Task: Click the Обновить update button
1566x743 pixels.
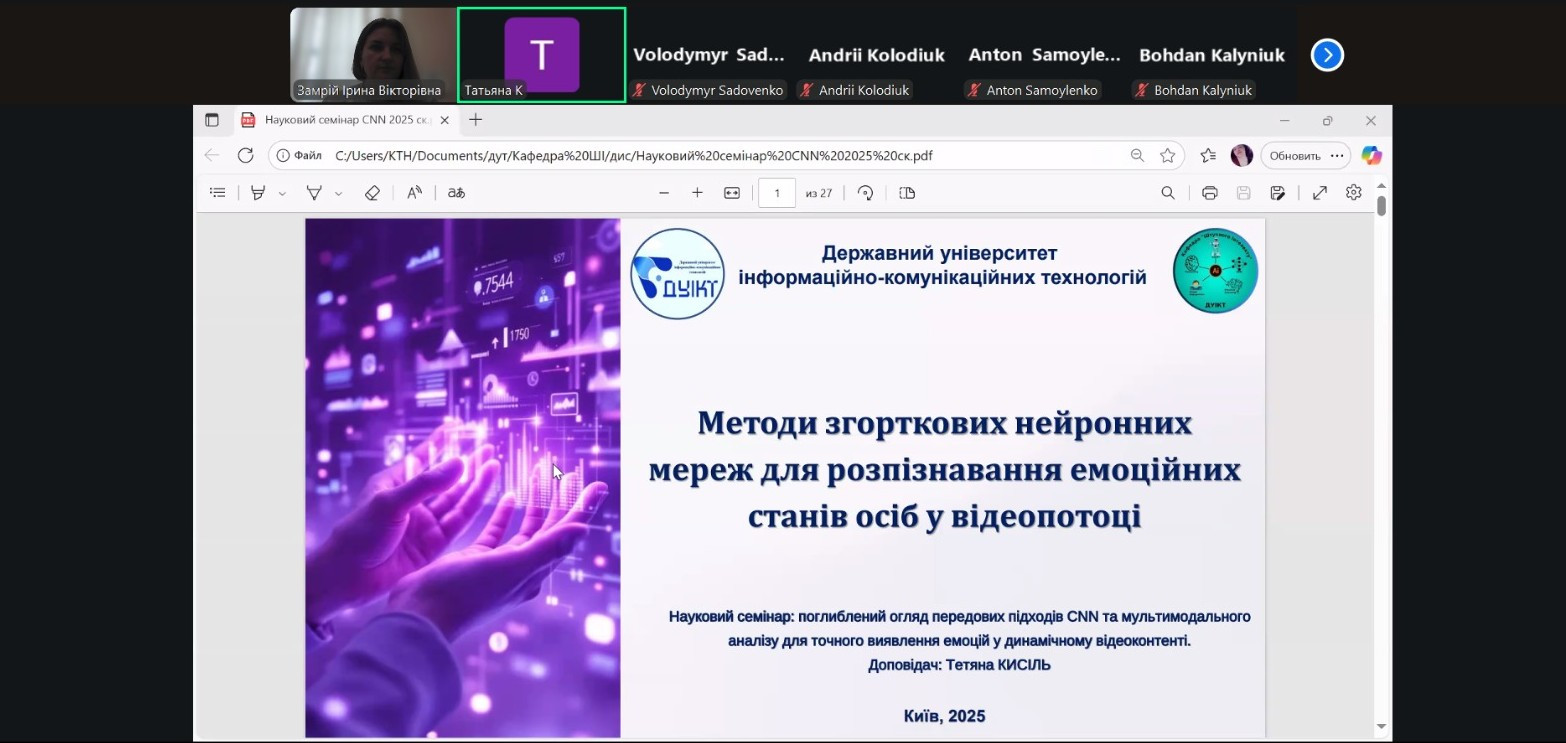Action: (x=1294, y=155)
